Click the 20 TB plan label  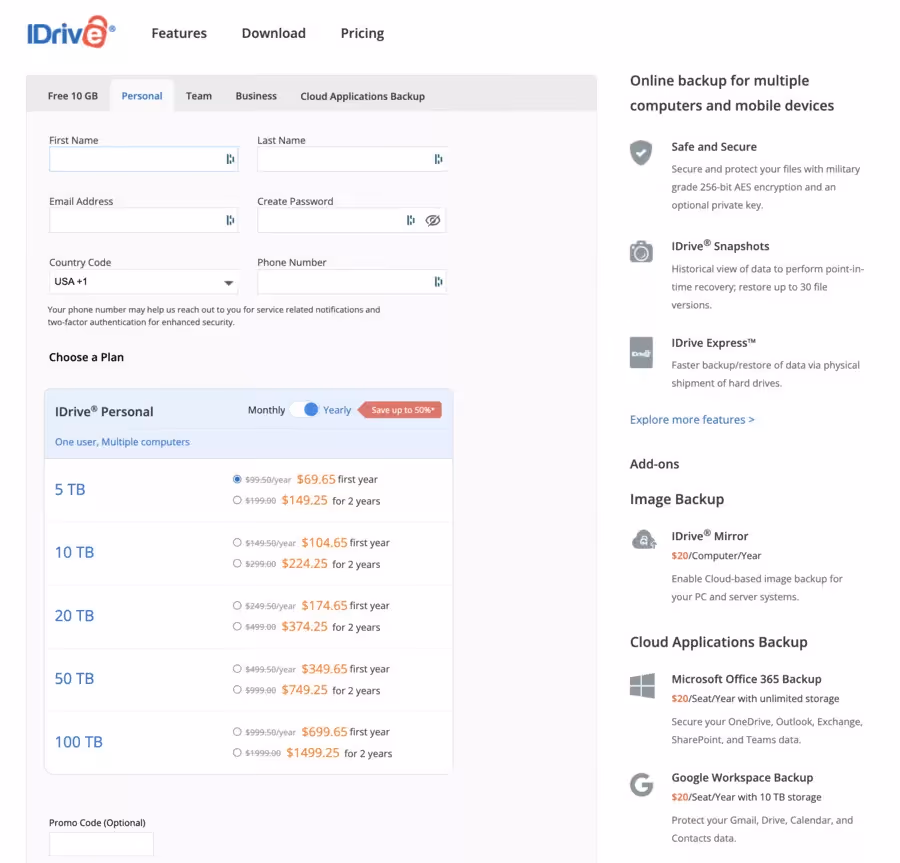[x=74, y=616]
